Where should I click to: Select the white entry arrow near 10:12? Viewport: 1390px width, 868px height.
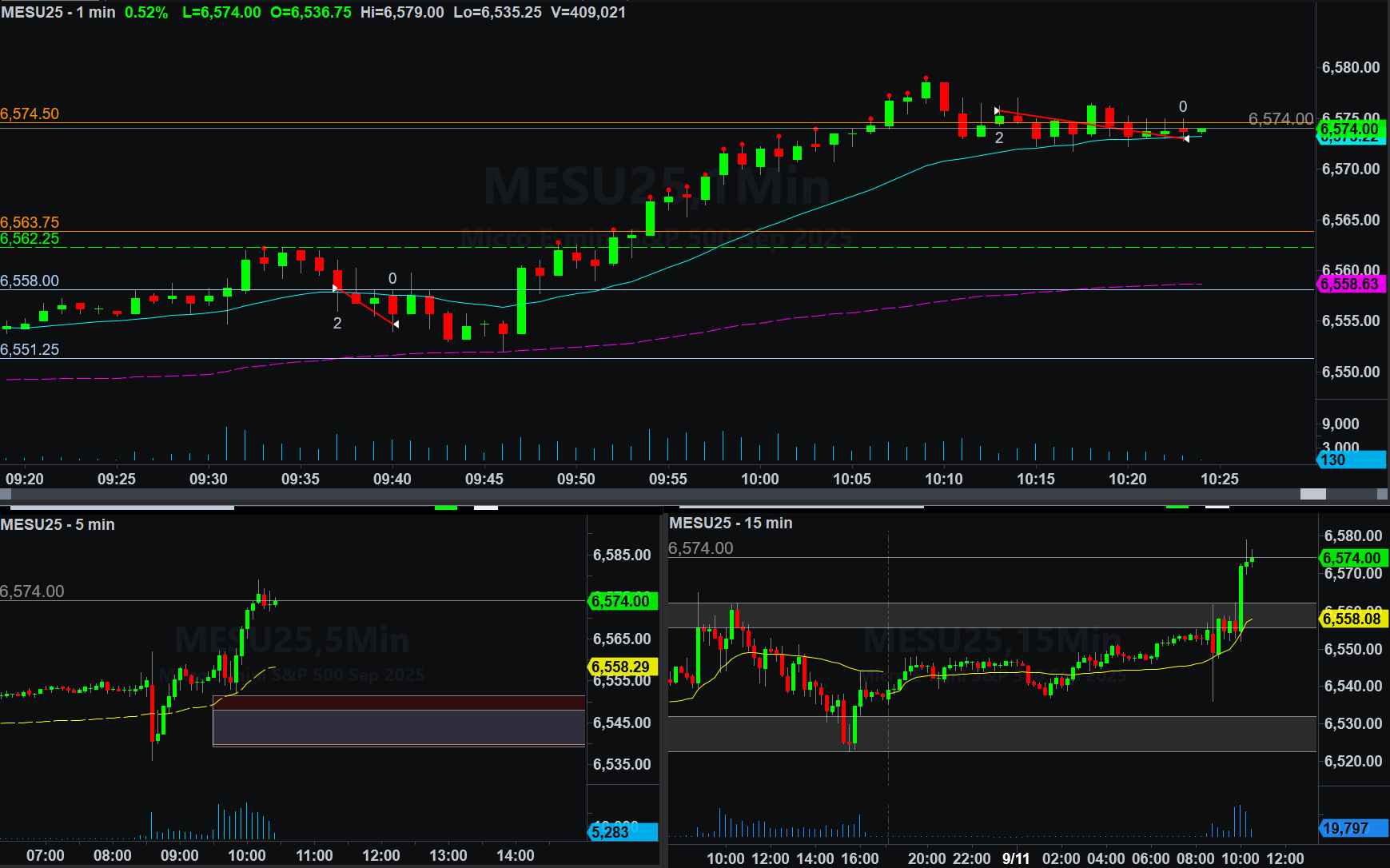point(997,110)
